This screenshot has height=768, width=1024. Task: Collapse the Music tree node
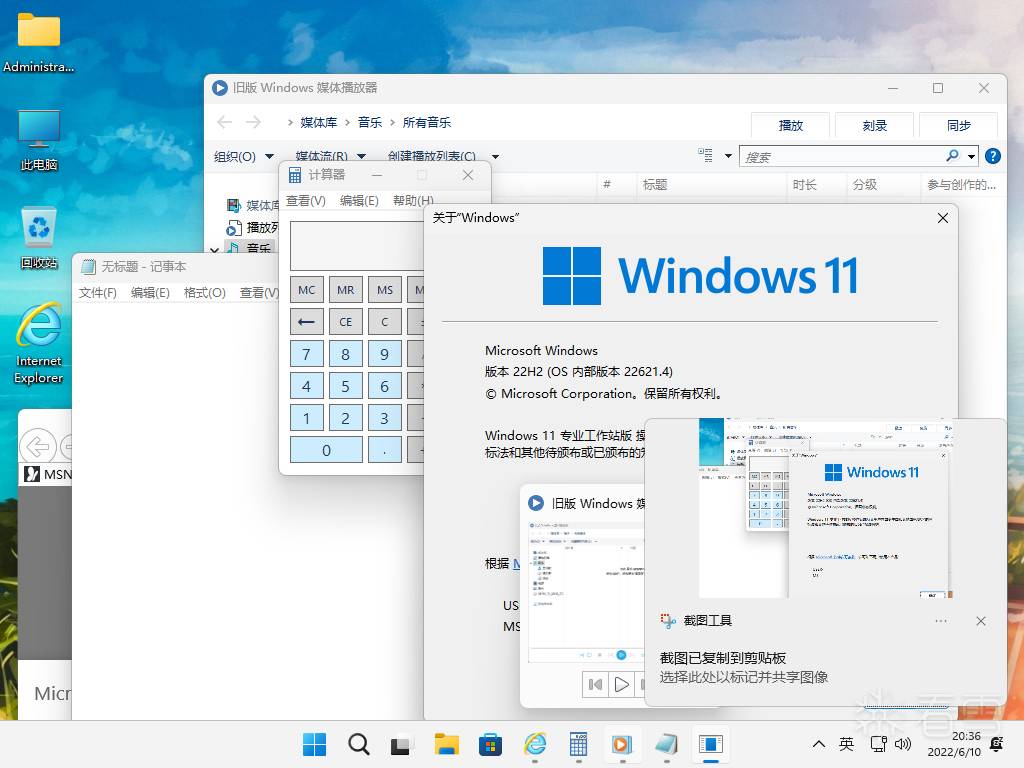click(214, 249)
